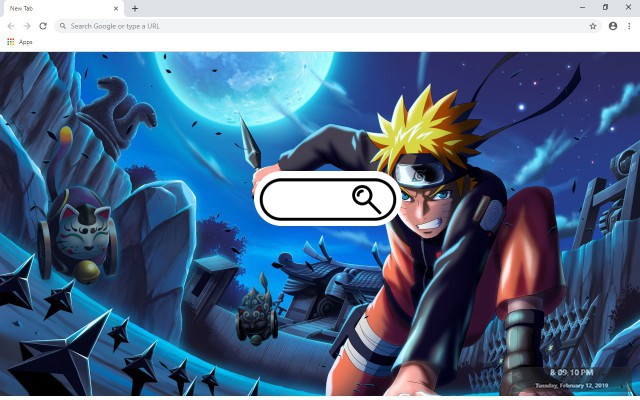Open the user profile account icon

point(613,26)
